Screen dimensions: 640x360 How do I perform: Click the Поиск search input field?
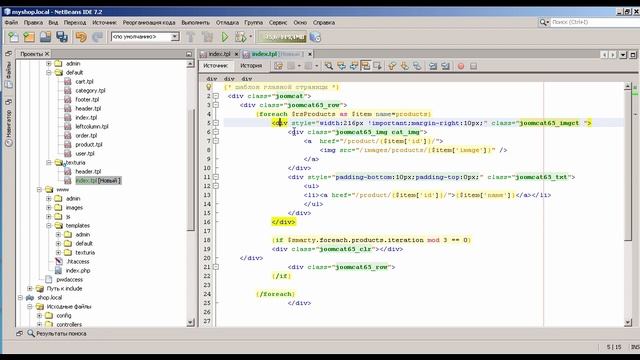596,22
